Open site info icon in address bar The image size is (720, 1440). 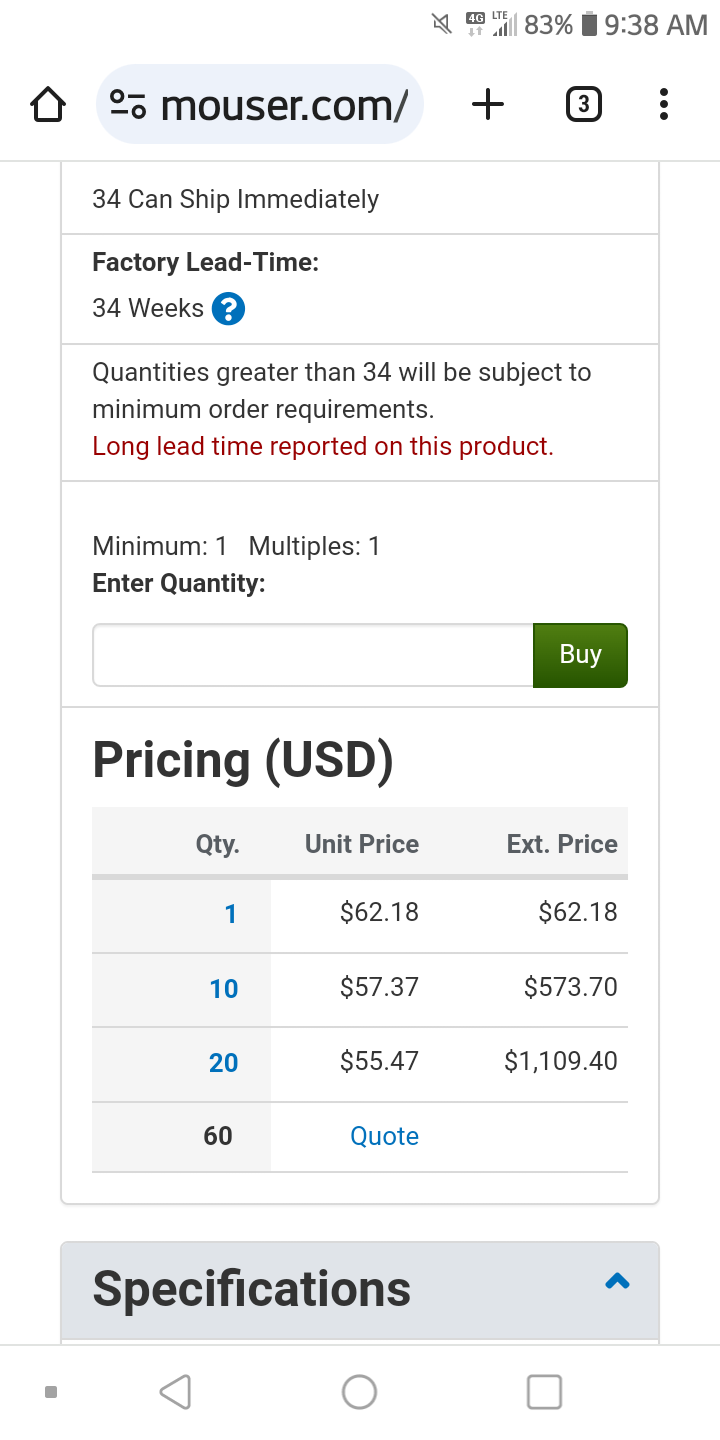click(x=128, y=104)
